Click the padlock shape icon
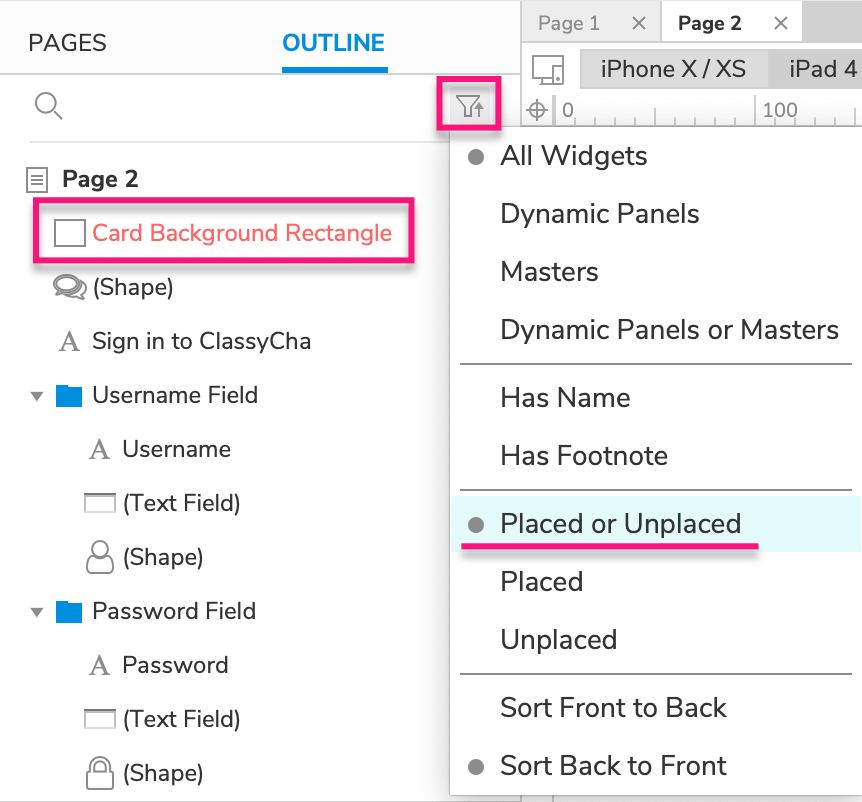 tap(99, 773)
